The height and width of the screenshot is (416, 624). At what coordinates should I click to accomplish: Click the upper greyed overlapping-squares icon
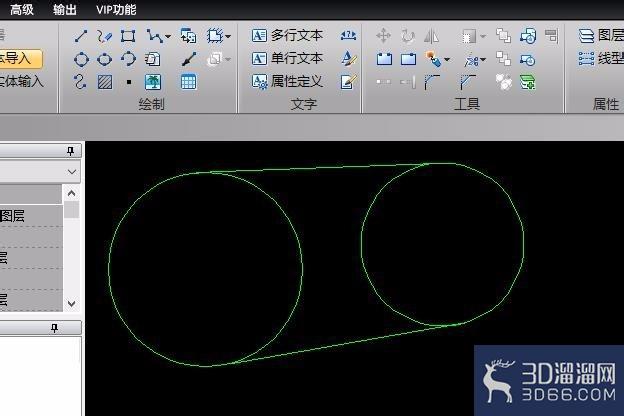coord(503,36)
